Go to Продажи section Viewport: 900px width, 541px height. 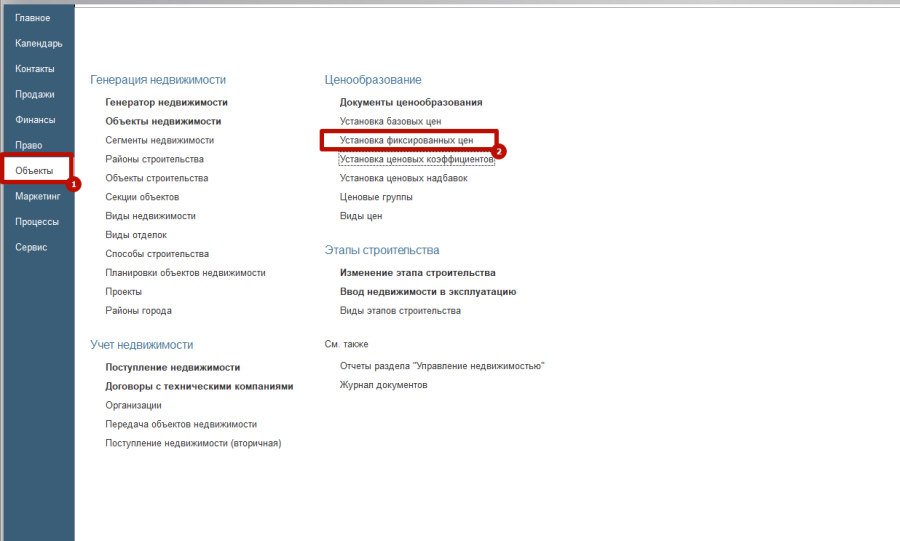point(35,94)
